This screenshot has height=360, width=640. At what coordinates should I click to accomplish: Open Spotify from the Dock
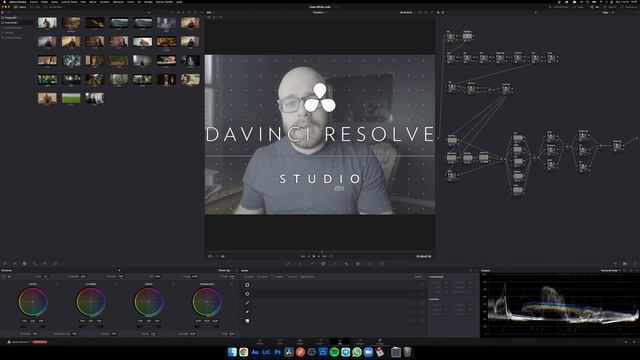(x=334, y=352)
